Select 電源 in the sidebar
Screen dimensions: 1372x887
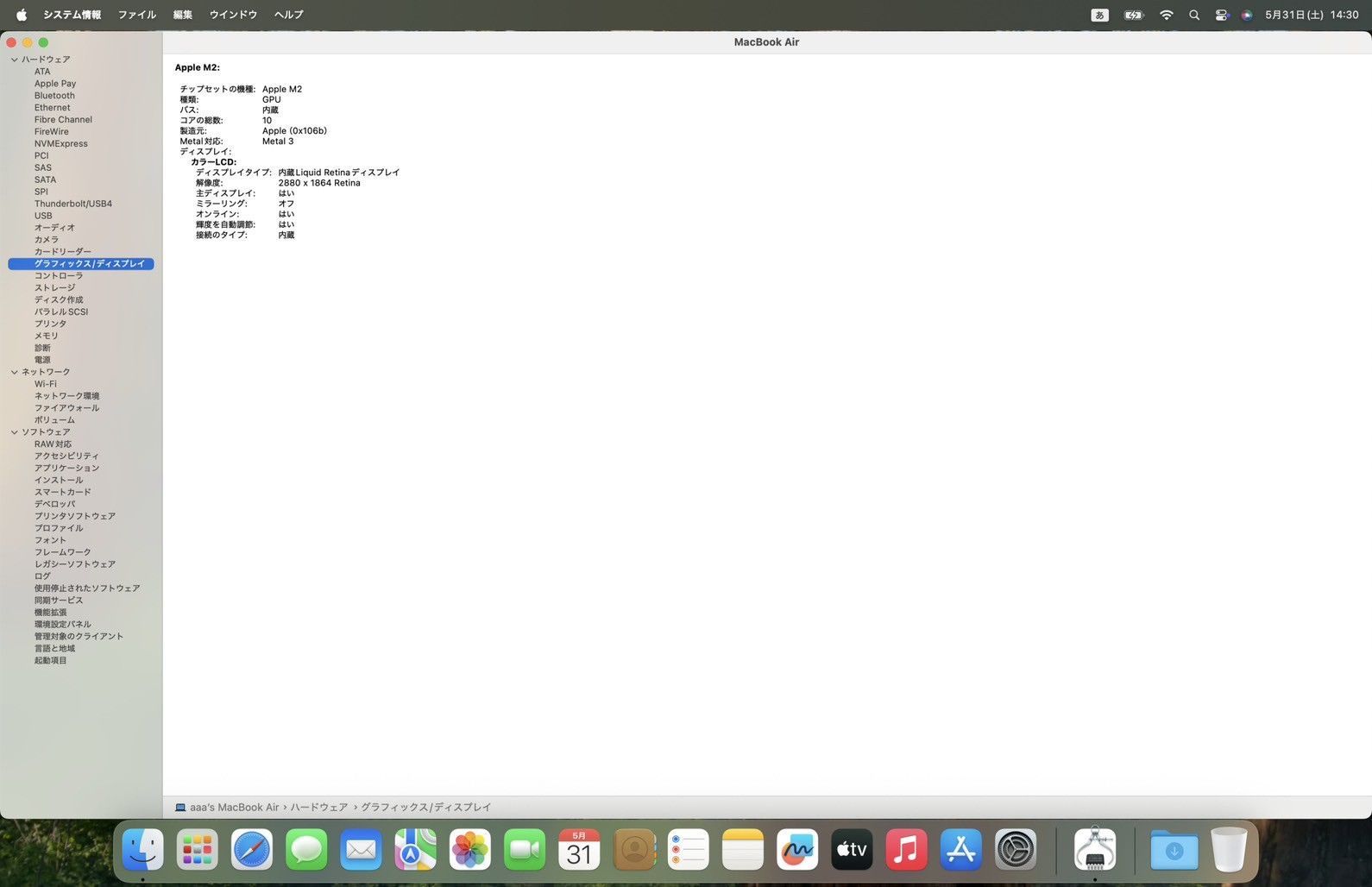(42, 360)
